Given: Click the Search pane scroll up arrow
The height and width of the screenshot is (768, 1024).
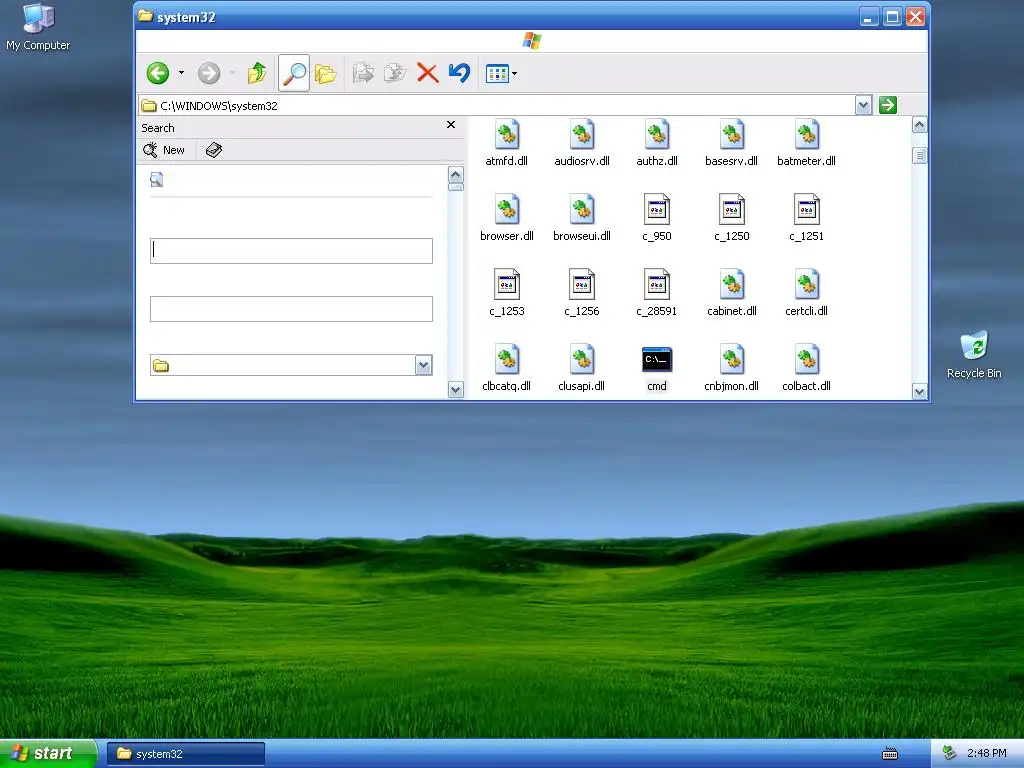Looking at the screenshot, I should click(x=456, y=174).
